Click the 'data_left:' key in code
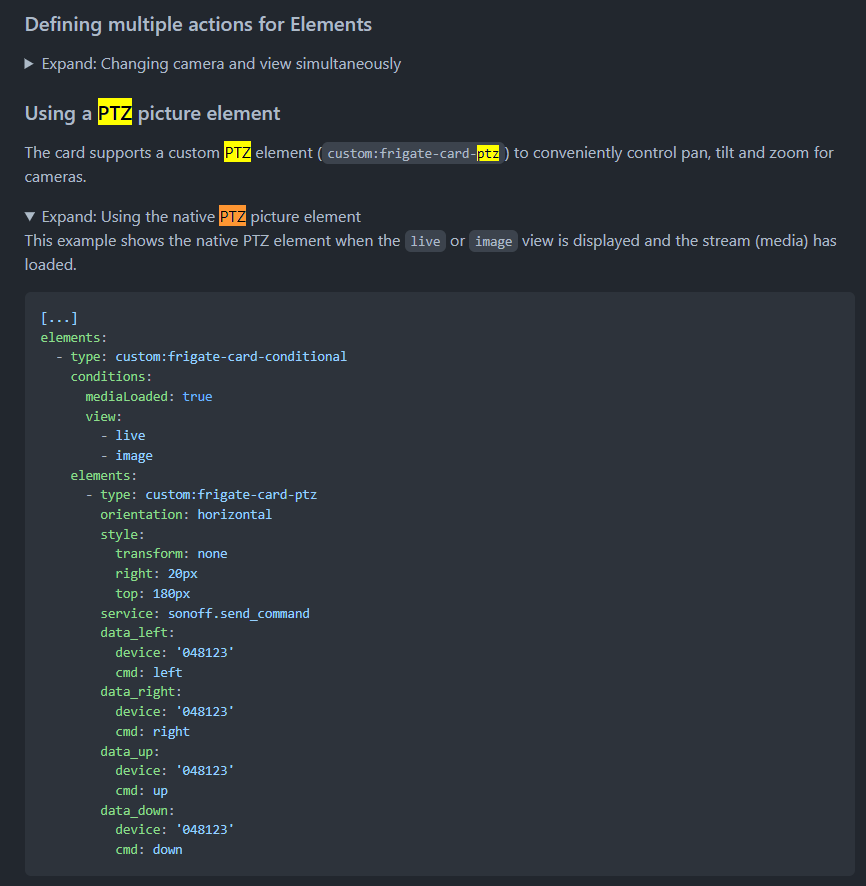866x886 pixels. 137,633
